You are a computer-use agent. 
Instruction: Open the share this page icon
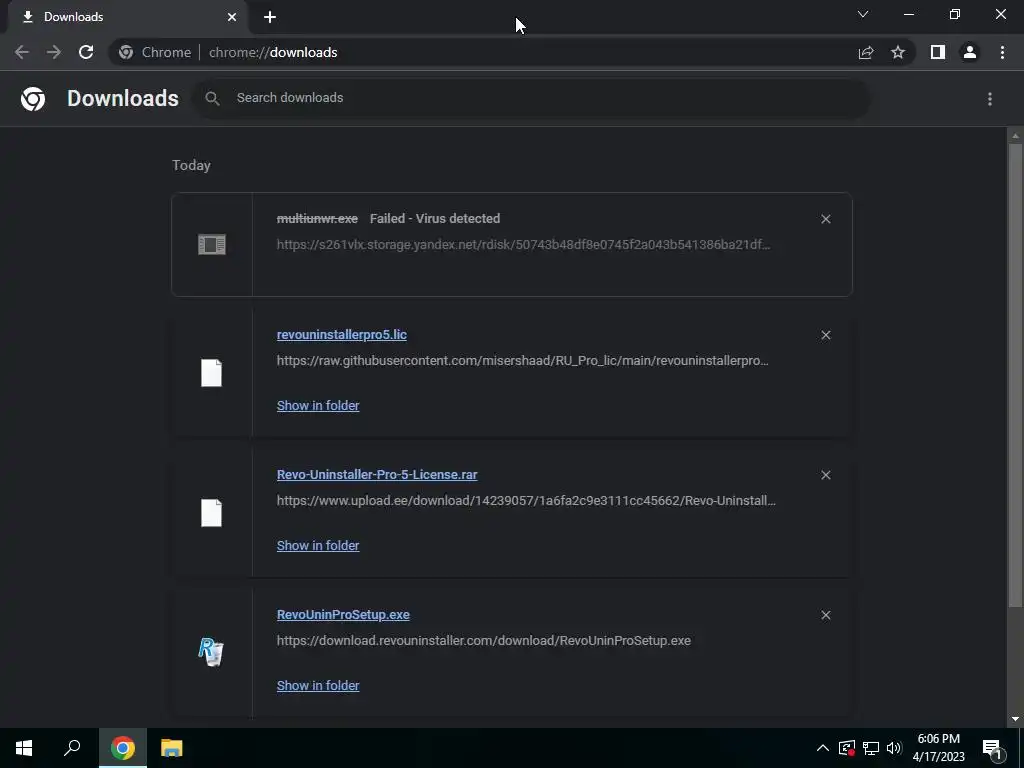(866, 52)
